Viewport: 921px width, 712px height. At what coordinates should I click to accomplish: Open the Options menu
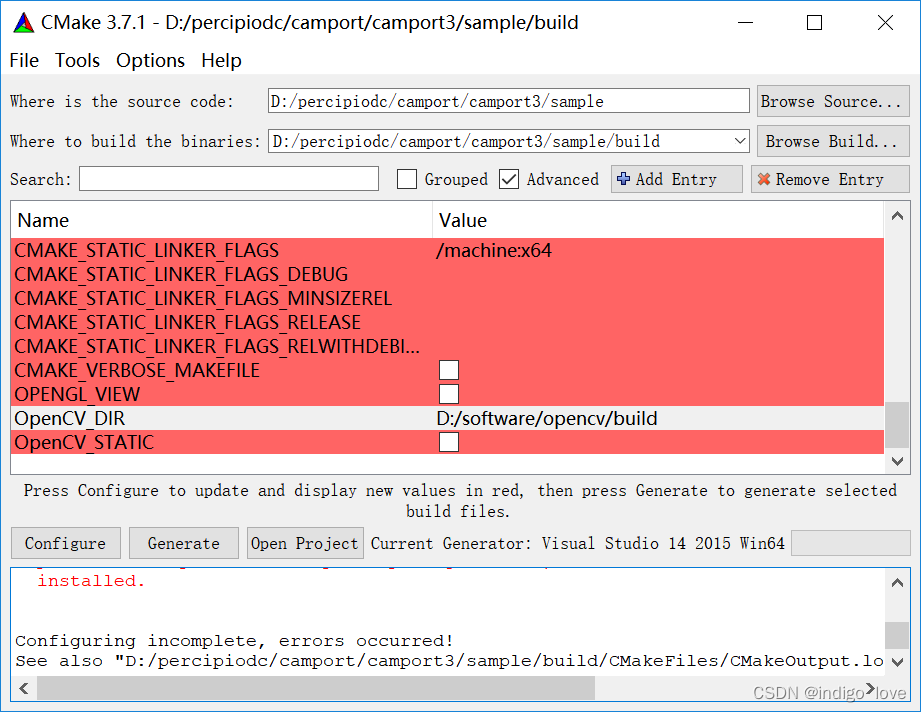150,61
